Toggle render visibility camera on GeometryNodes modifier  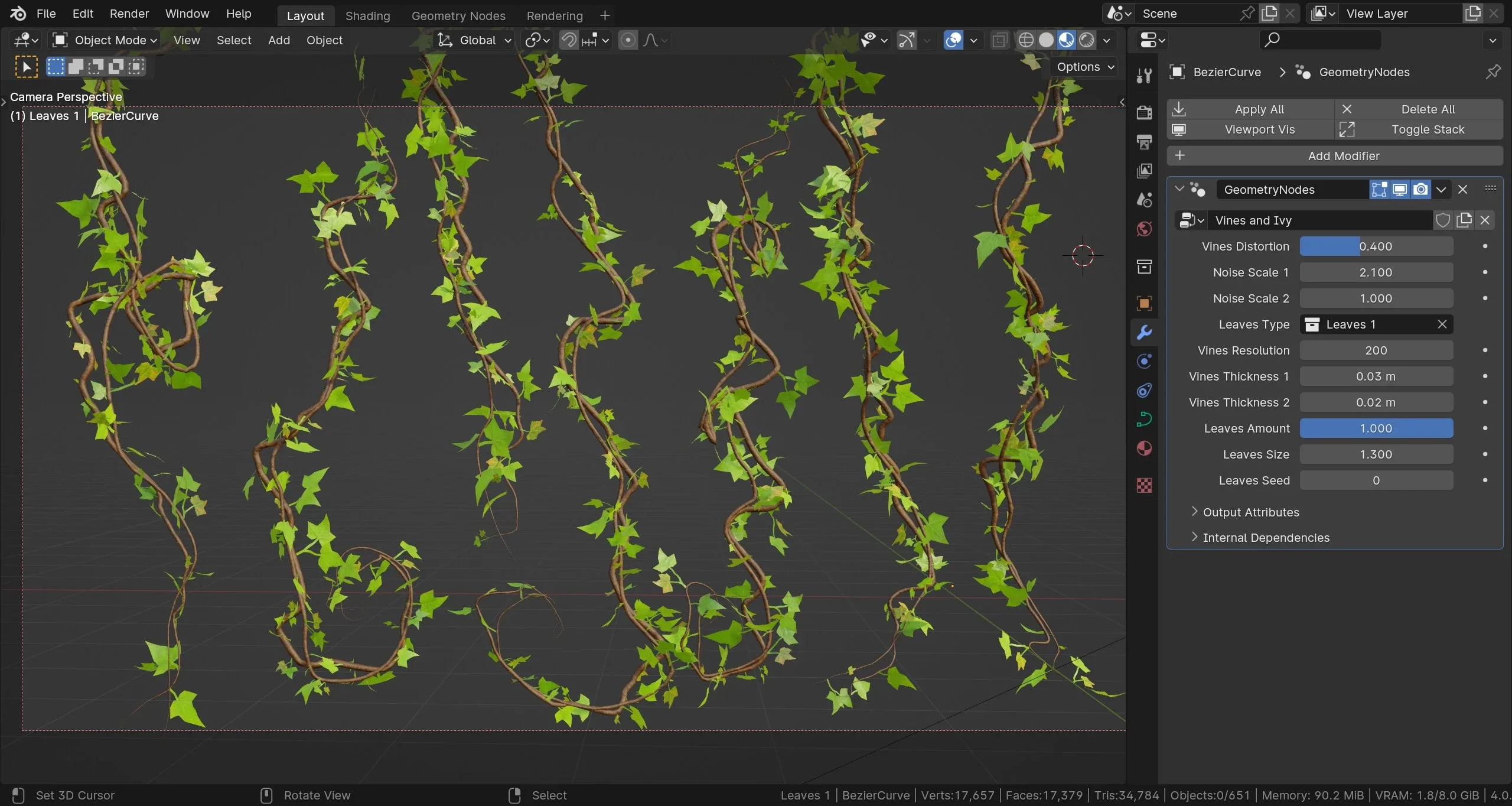(1421, 190)
